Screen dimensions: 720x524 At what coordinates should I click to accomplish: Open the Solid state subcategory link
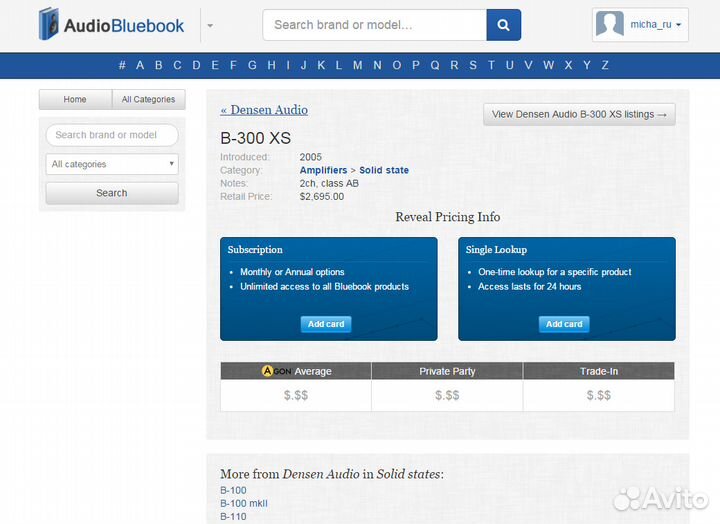coord(384,170)
